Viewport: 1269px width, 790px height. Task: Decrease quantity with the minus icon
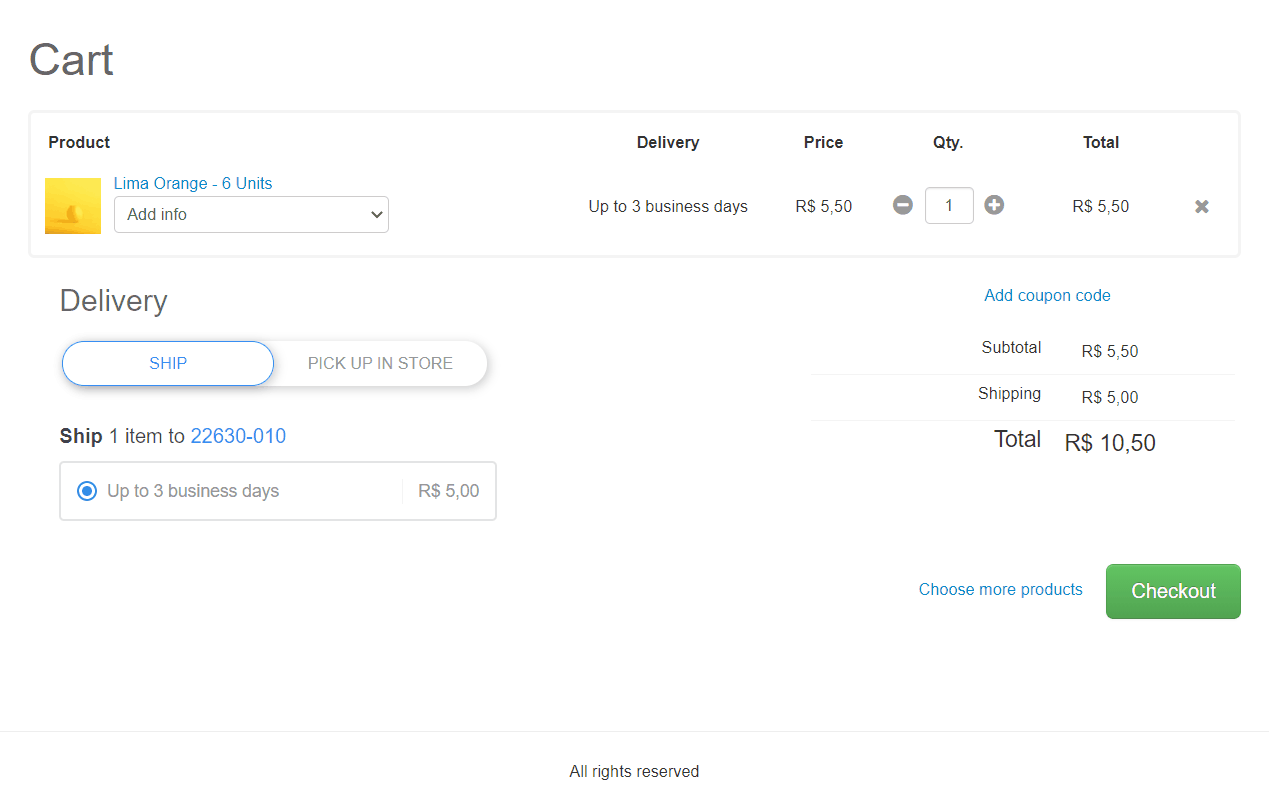coord(903,205)
